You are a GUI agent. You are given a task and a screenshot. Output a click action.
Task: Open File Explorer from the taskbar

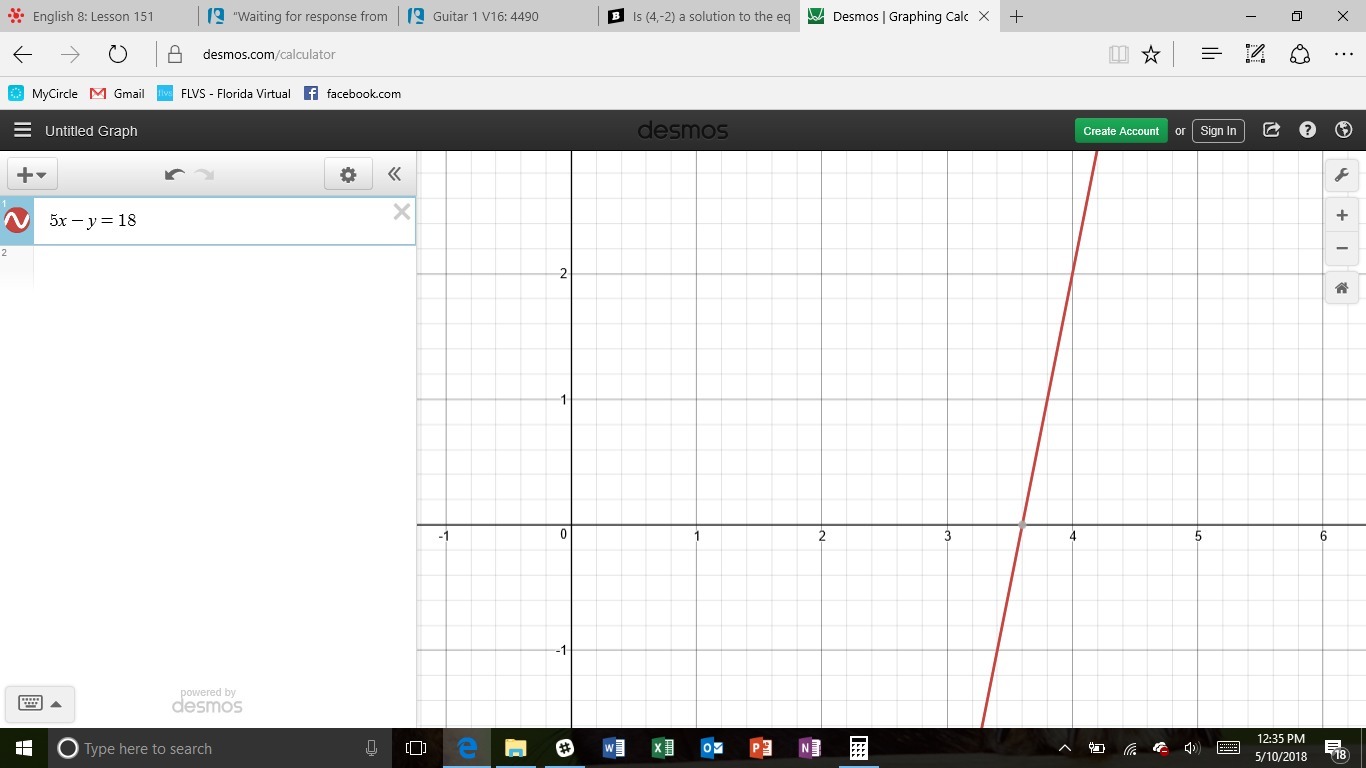tap(515, 748)
